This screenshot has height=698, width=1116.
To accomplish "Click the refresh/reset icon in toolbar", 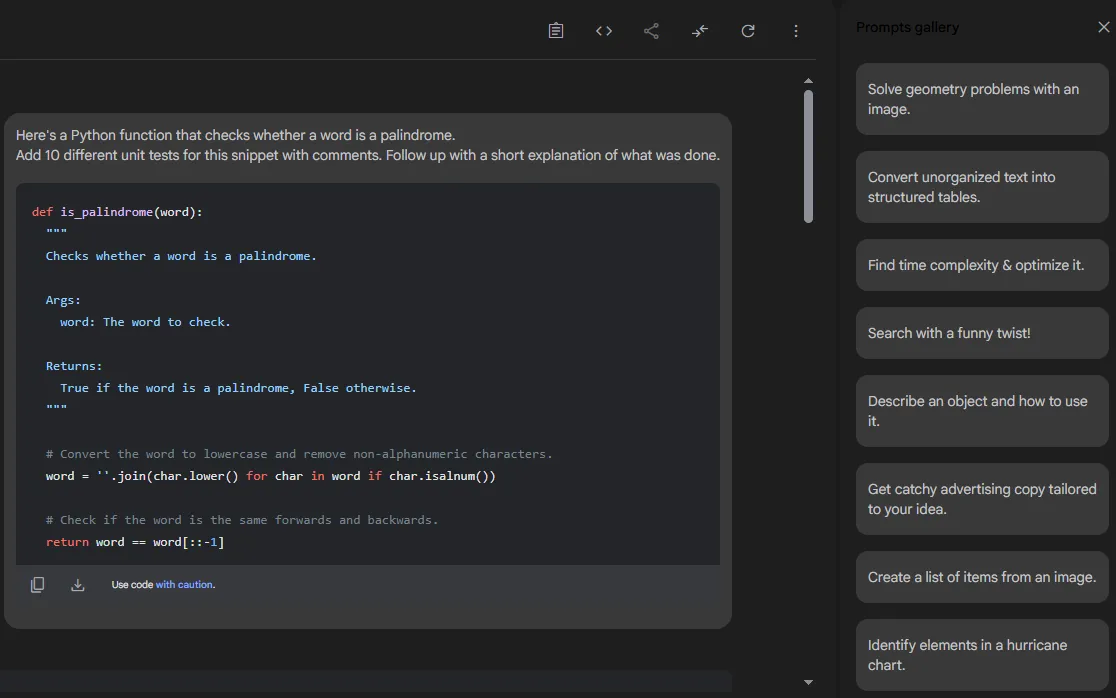I will point(748,31).
